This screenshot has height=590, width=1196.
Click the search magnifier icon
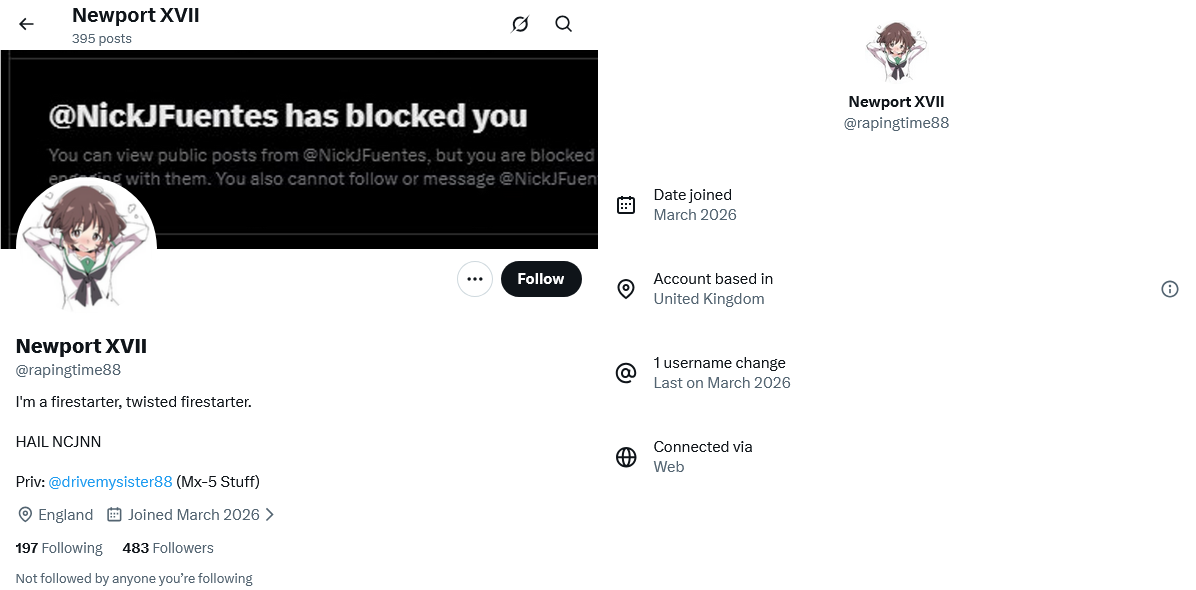click(564, 24)
